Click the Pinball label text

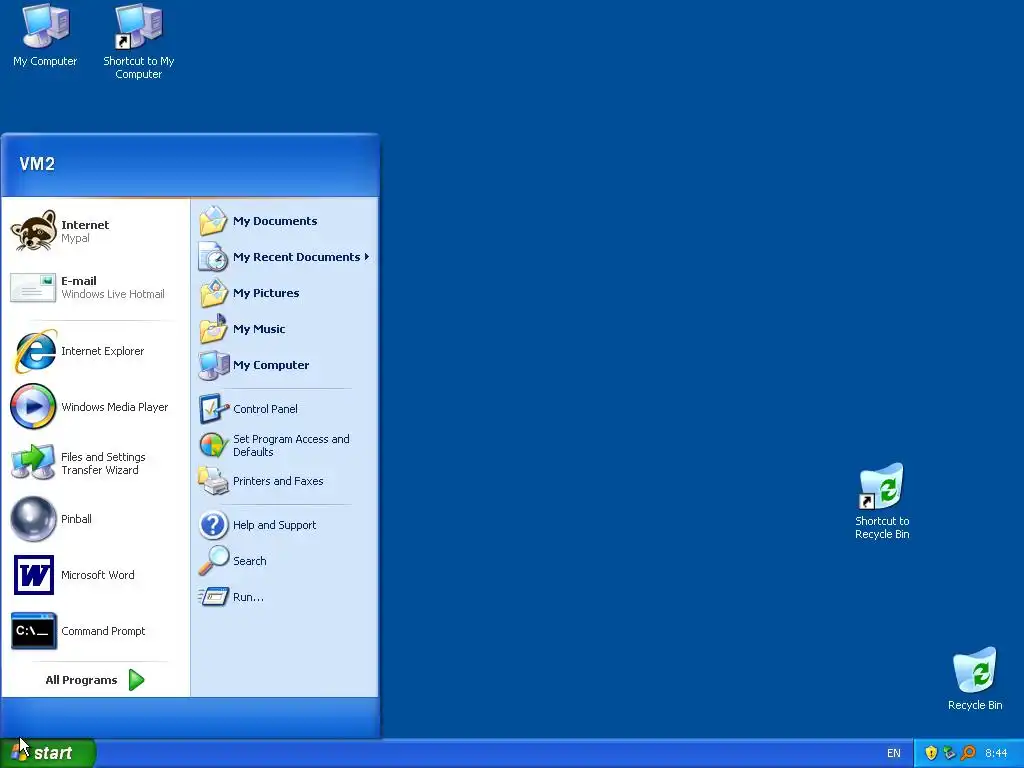[x=76, y=519]
